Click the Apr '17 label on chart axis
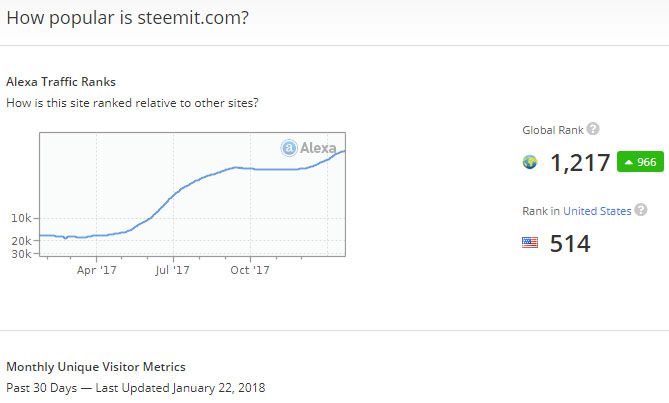Viewport: 669px width, 403px height. point(96,269)
